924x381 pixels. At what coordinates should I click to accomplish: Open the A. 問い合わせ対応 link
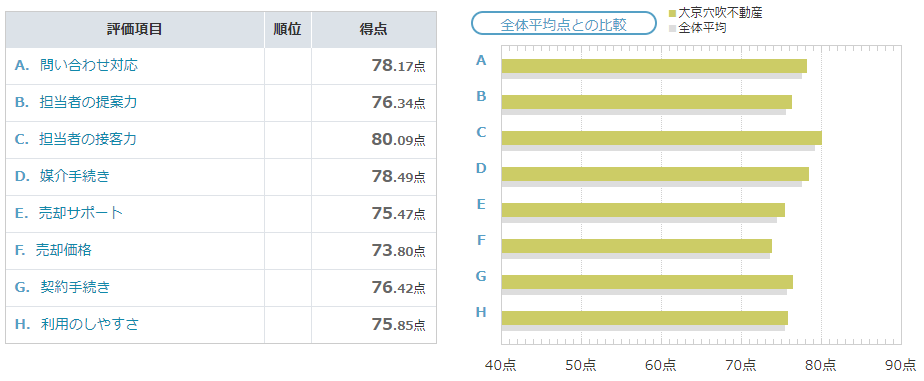(76, 65)
